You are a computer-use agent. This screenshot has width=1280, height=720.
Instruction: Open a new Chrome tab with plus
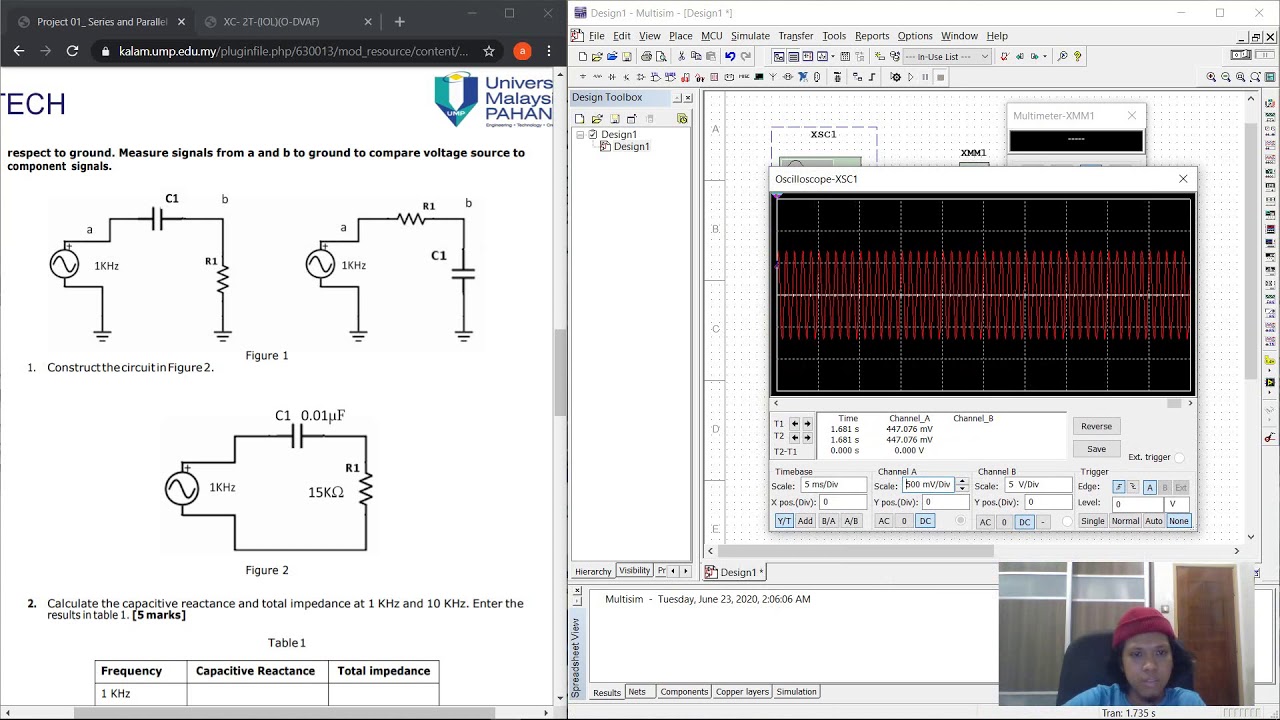tap(399, 21)
